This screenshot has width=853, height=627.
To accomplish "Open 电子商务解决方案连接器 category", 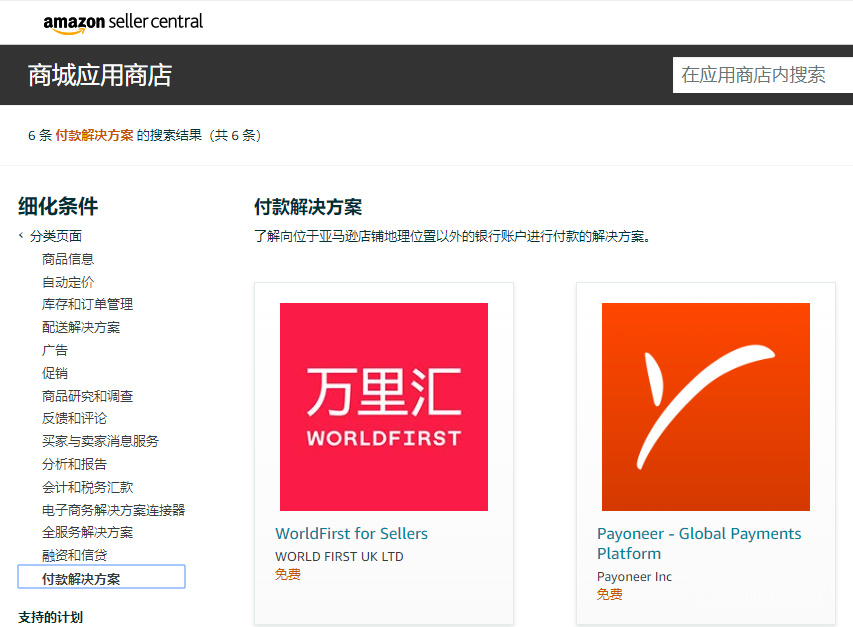I will pos(114,510).
